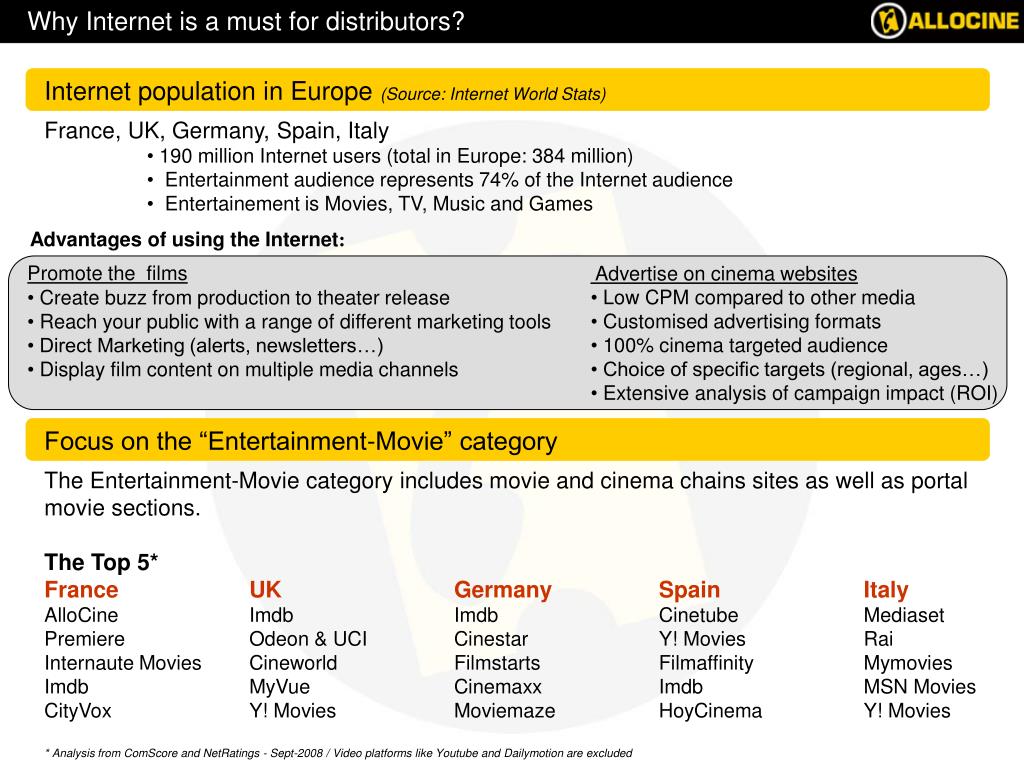Click the underlined 'Advertise on cinema websites' heading
The image size is (1024, 768).
(x=726, y=274)
